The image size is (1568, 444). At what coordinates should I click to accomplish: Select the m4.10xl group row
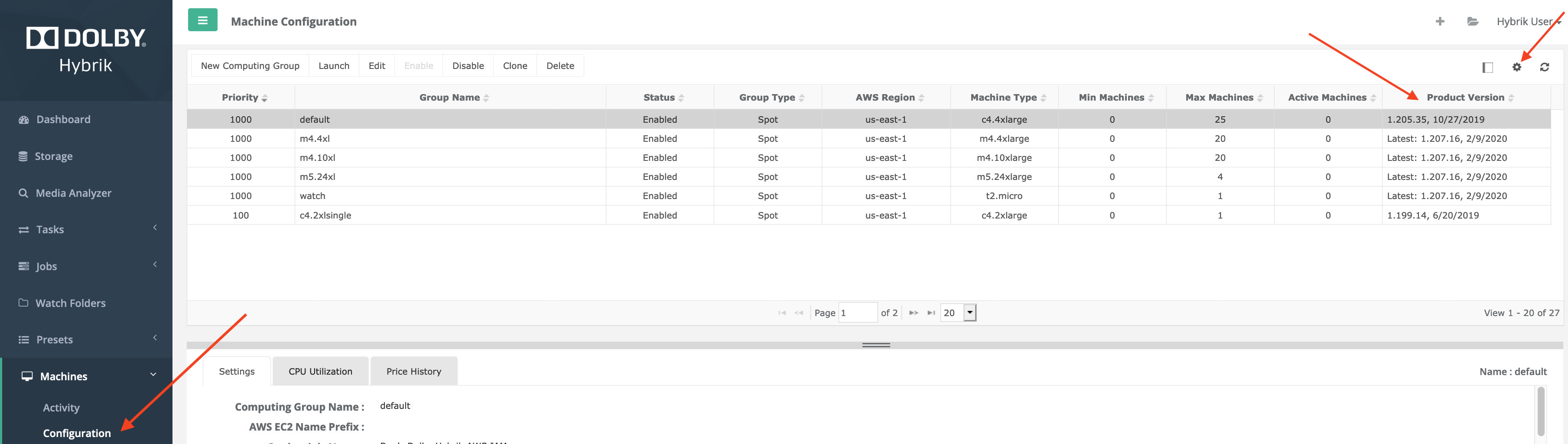pos(869,158)
